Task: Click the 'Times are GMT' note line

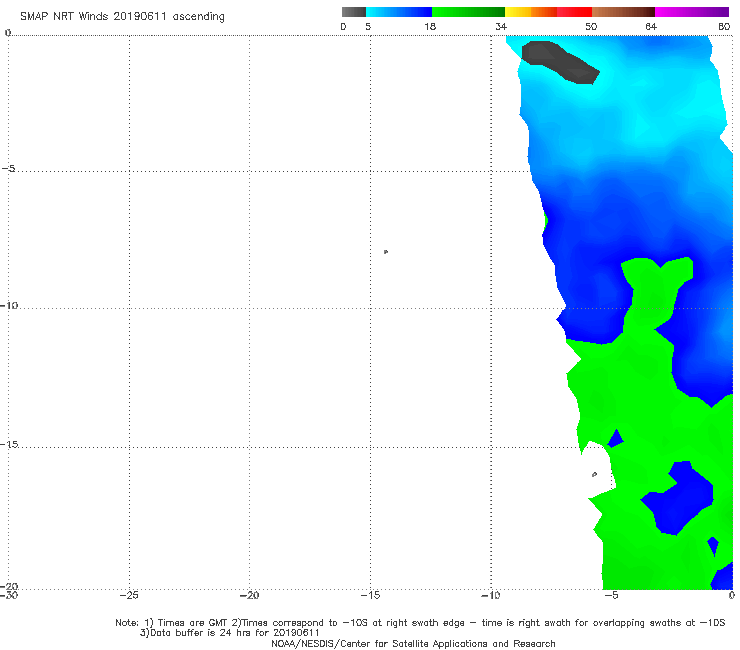Action: [x=420, y=623]
